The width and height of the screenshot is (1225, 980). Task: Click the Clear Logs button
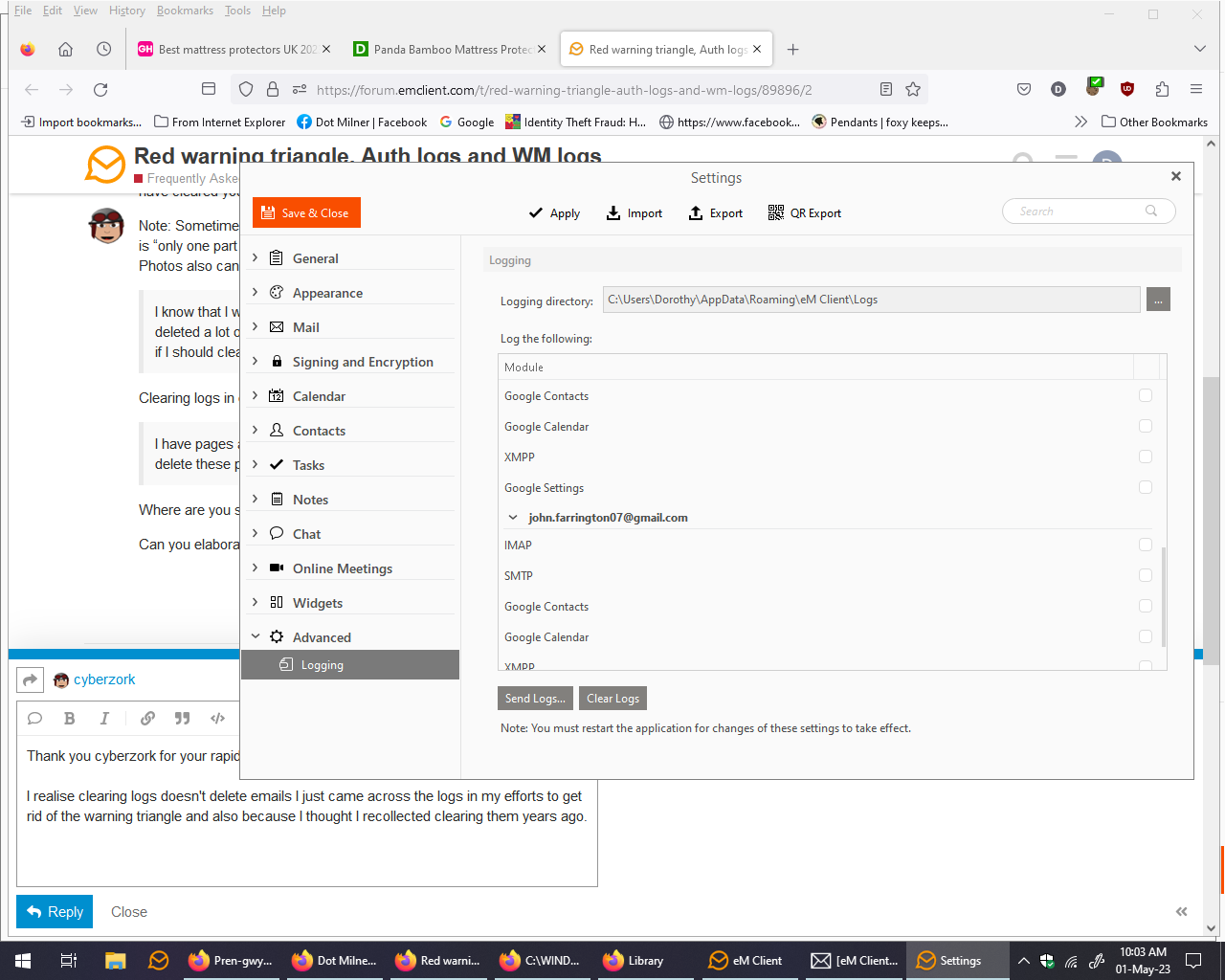pos(612,698)
